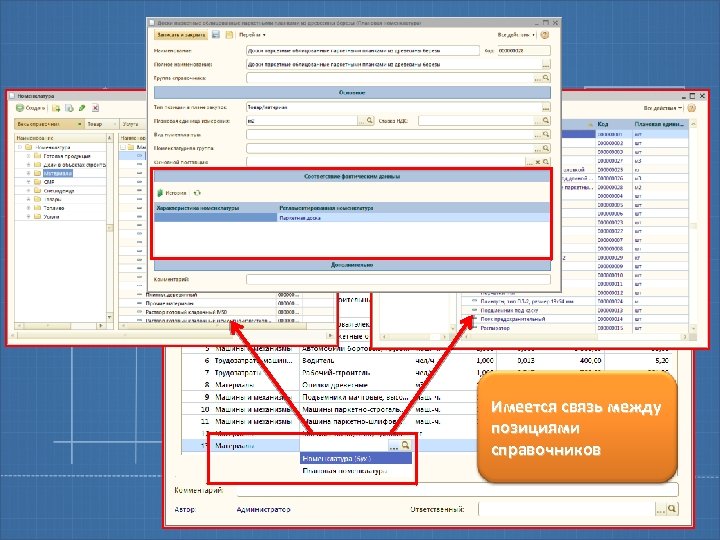The image size is (720, 540).
Task: Click the create folder icon in Номенклатура toolbar
Action: point(56,108)
